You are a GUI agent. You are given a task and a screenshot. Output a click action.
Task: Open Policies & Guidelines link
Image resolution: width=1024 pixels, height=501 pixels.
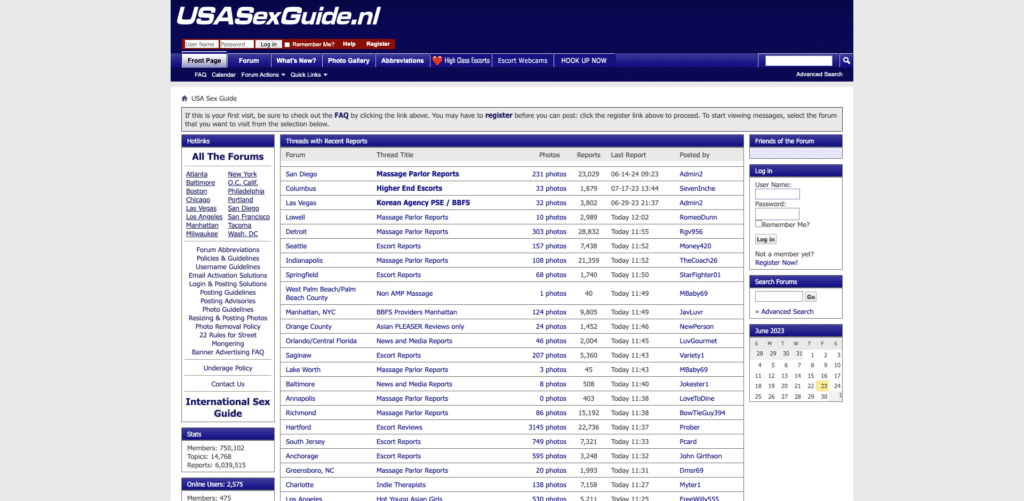(x=228, y=259)
